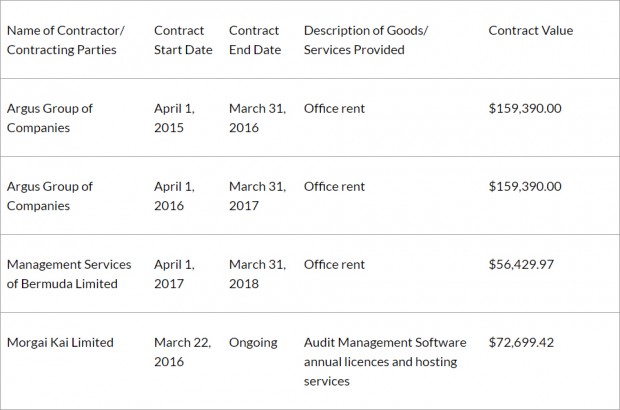620x410 pixels.
Task: Click Argus Group of Companies in the 2016 row
Action: 50,196
